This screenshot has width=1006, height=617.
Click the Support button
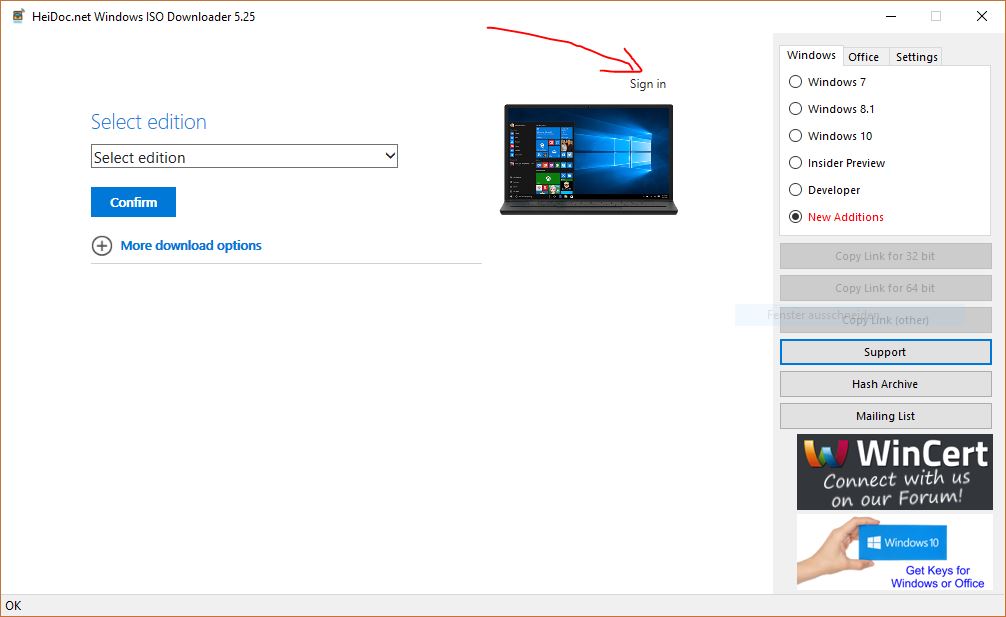[x=885, y=352]
